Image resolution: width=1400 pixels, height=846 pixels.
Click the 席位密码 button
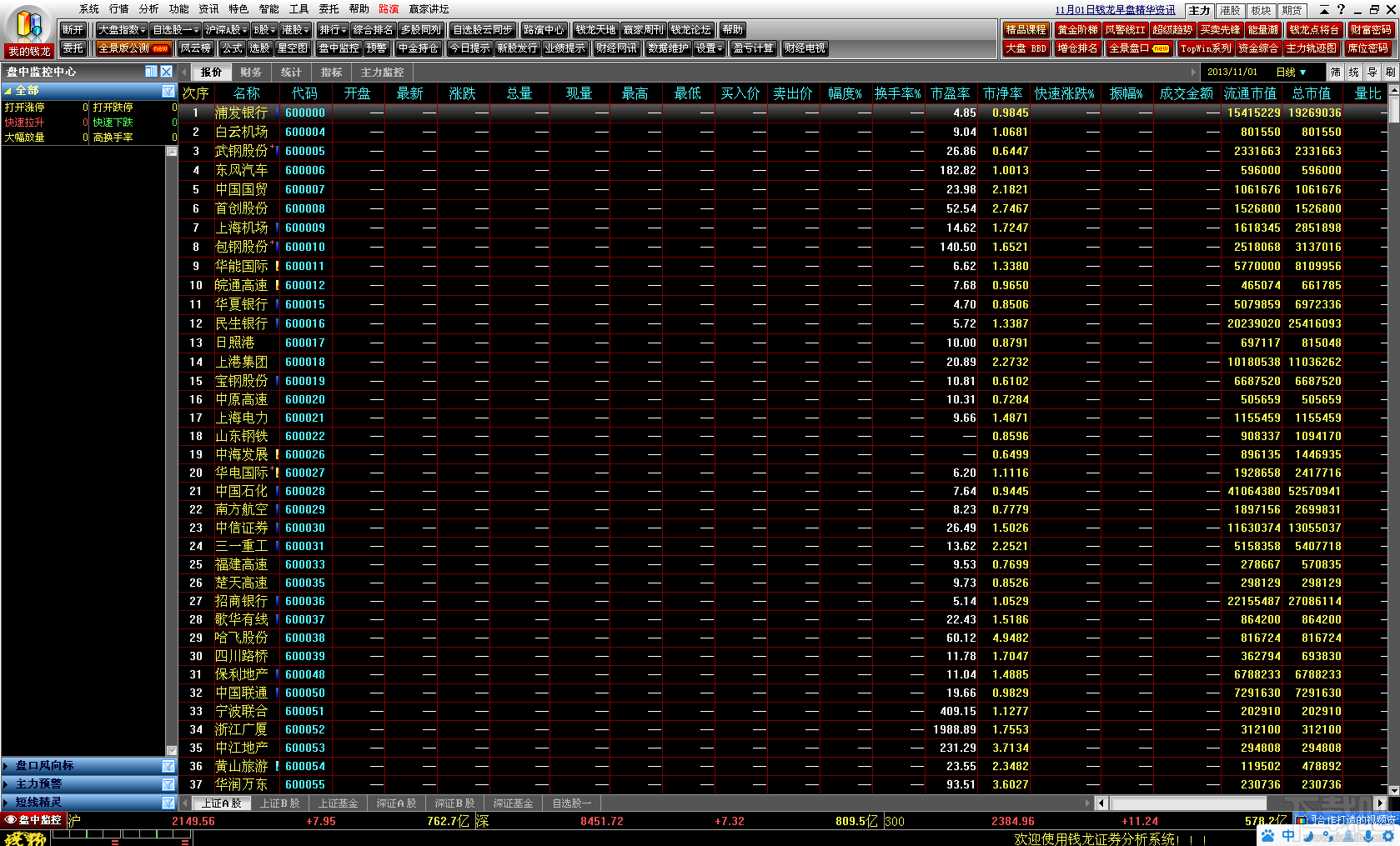1368,48
